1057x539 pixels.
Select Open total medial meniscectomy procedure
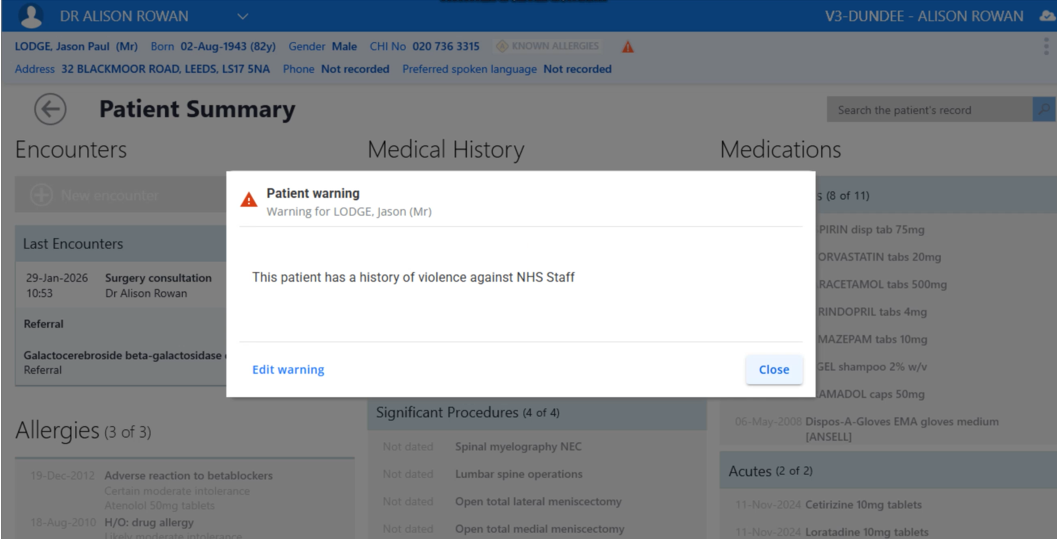pos(539,530)
